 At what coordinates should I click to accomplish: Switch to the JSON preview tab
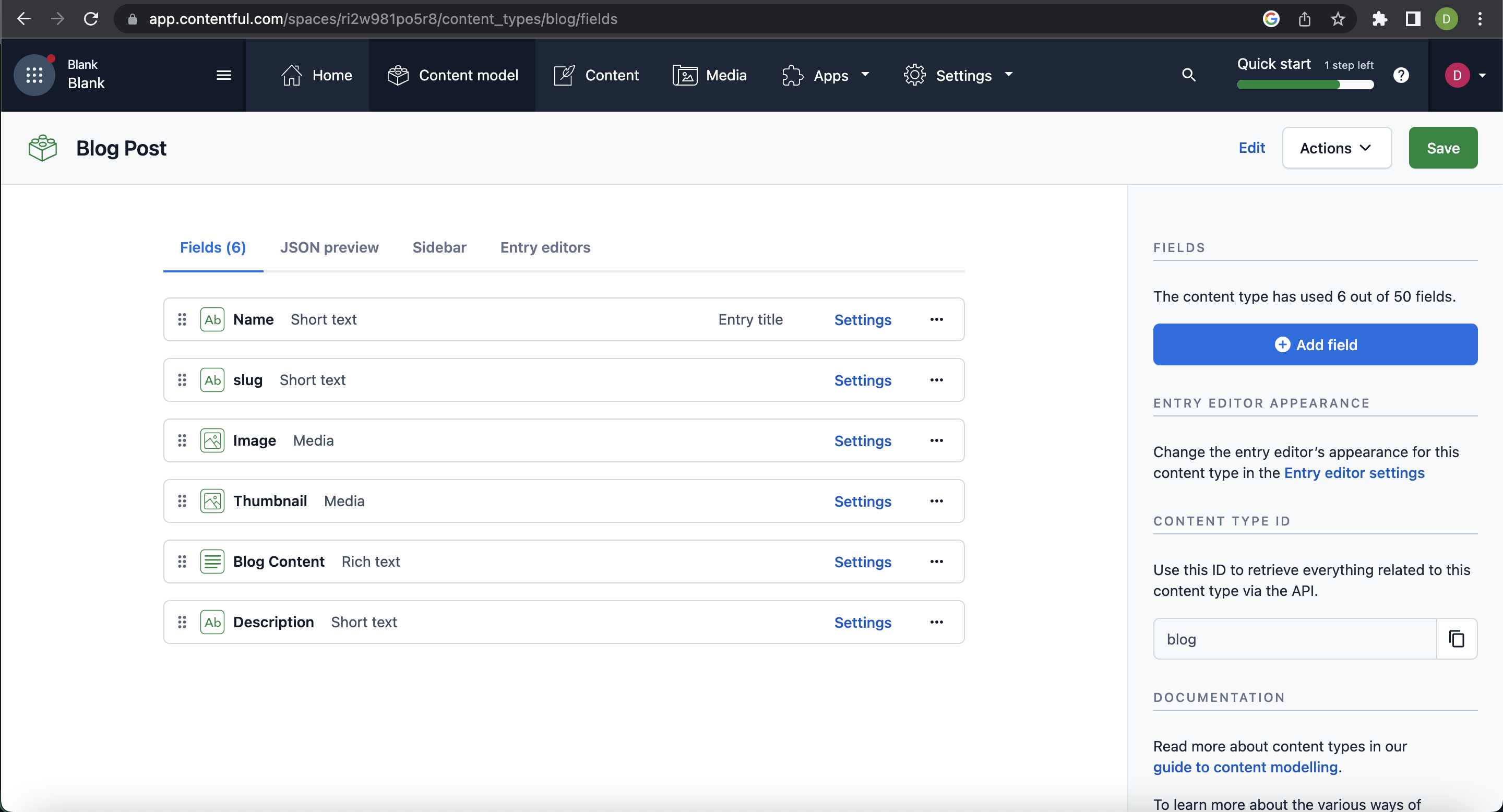point(329,247)
